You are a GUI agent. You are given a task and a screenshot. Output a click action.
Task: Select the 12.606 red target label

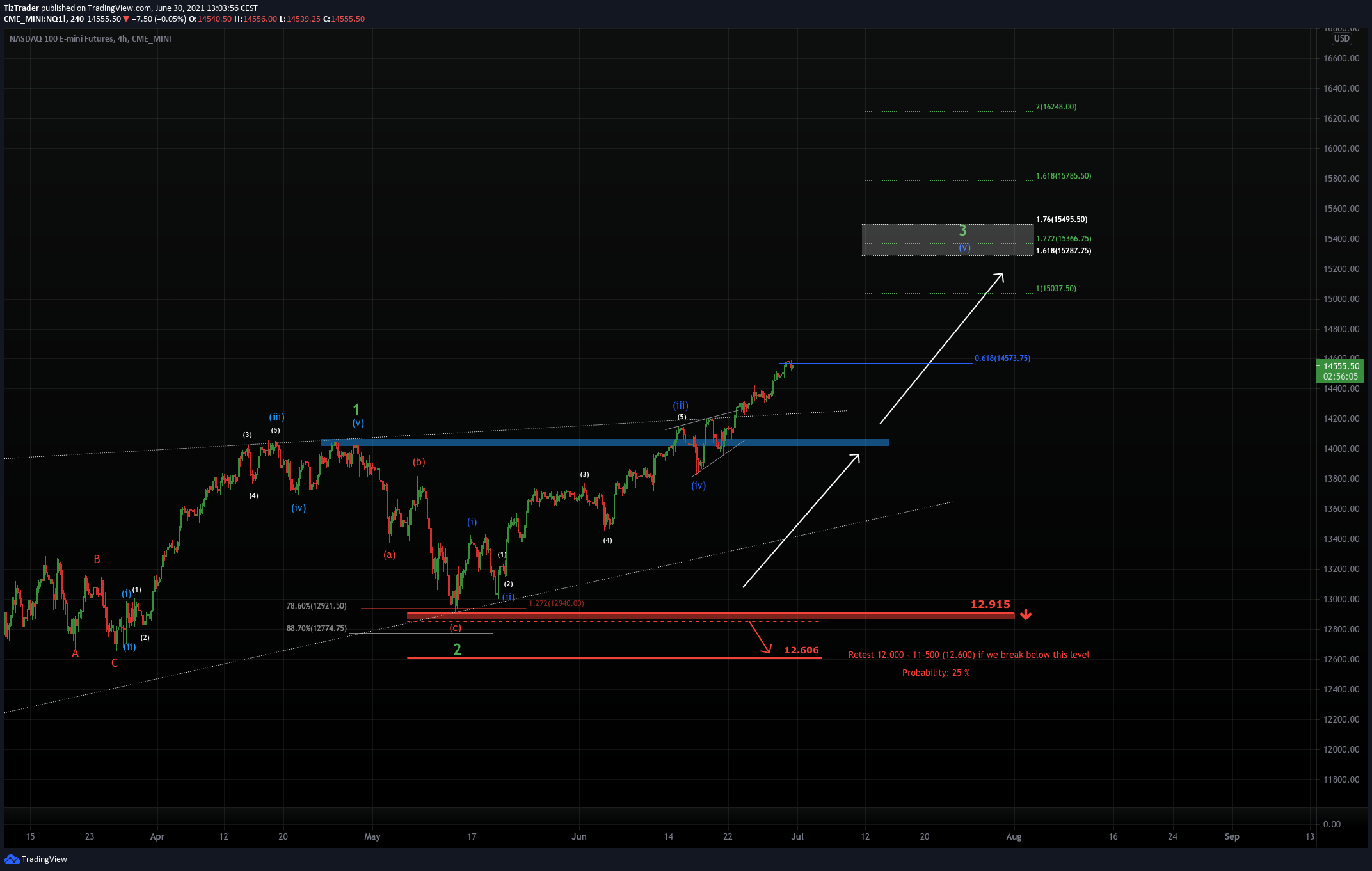point(801,650)
